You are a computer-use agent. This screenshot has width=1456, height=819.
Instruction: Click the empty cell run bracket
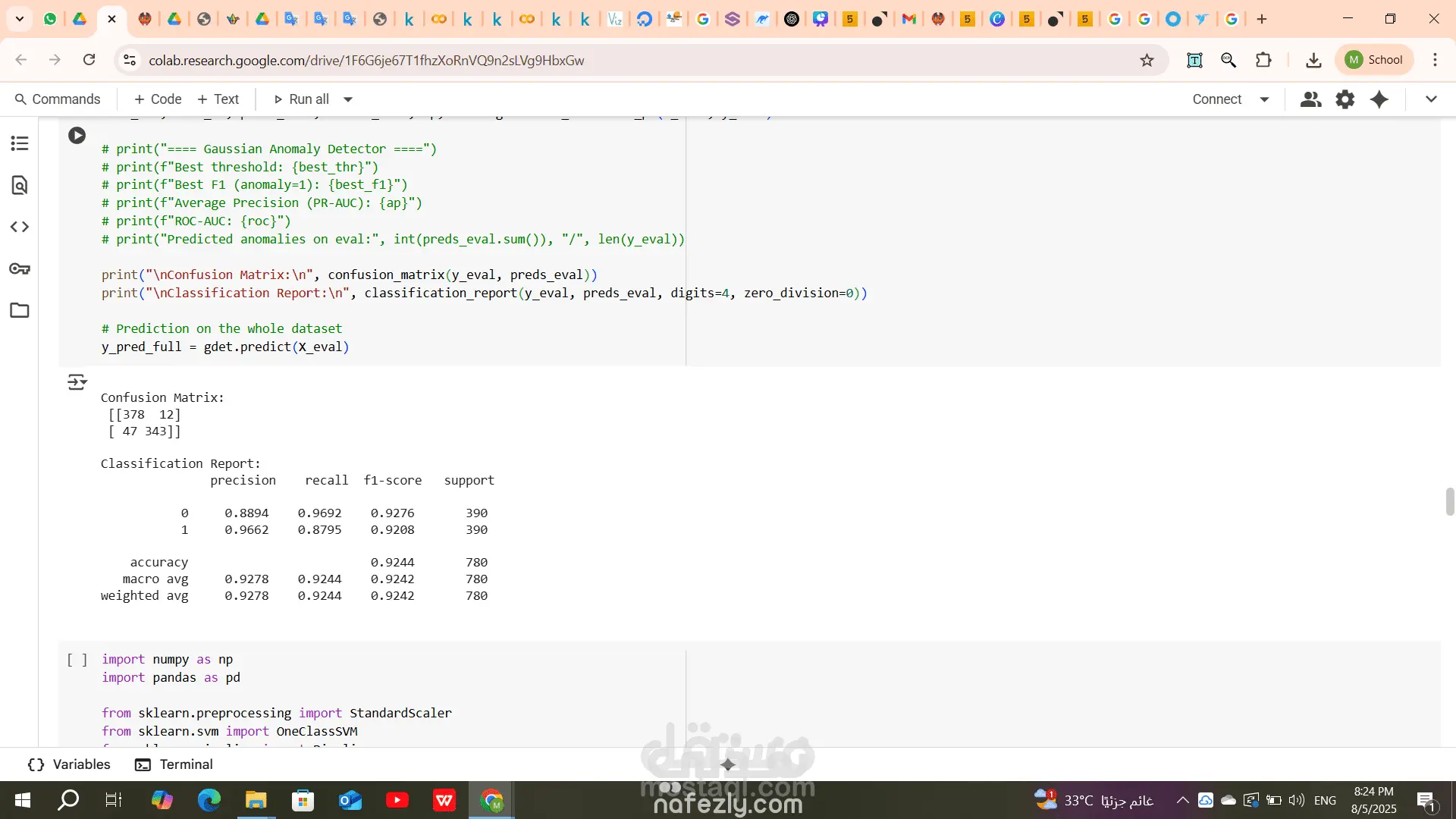click(x=77, y=660)
